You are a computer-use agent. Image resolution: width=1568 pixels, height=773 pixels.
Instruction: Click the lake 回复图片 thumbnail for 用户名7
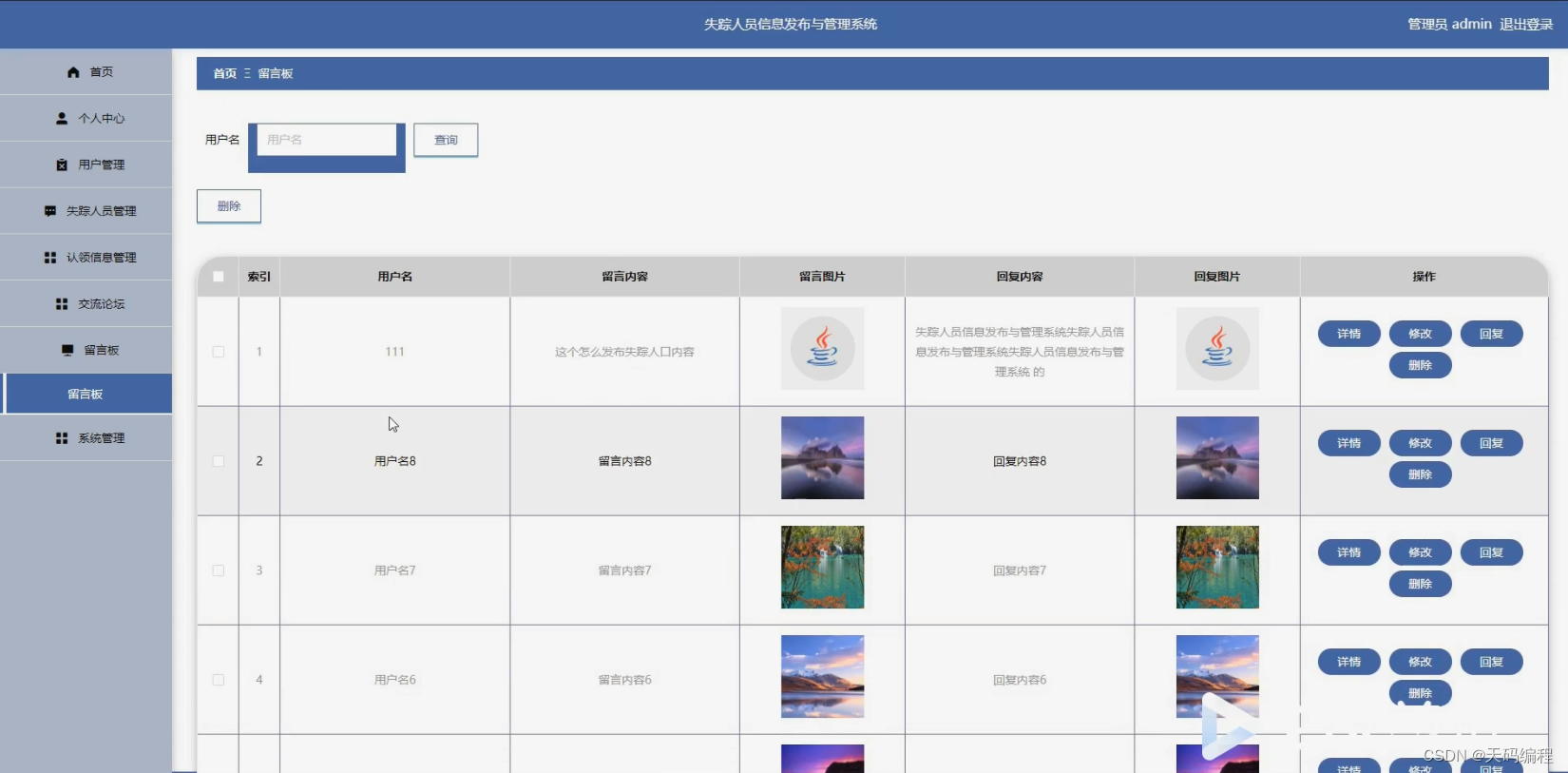(1217, 568)
